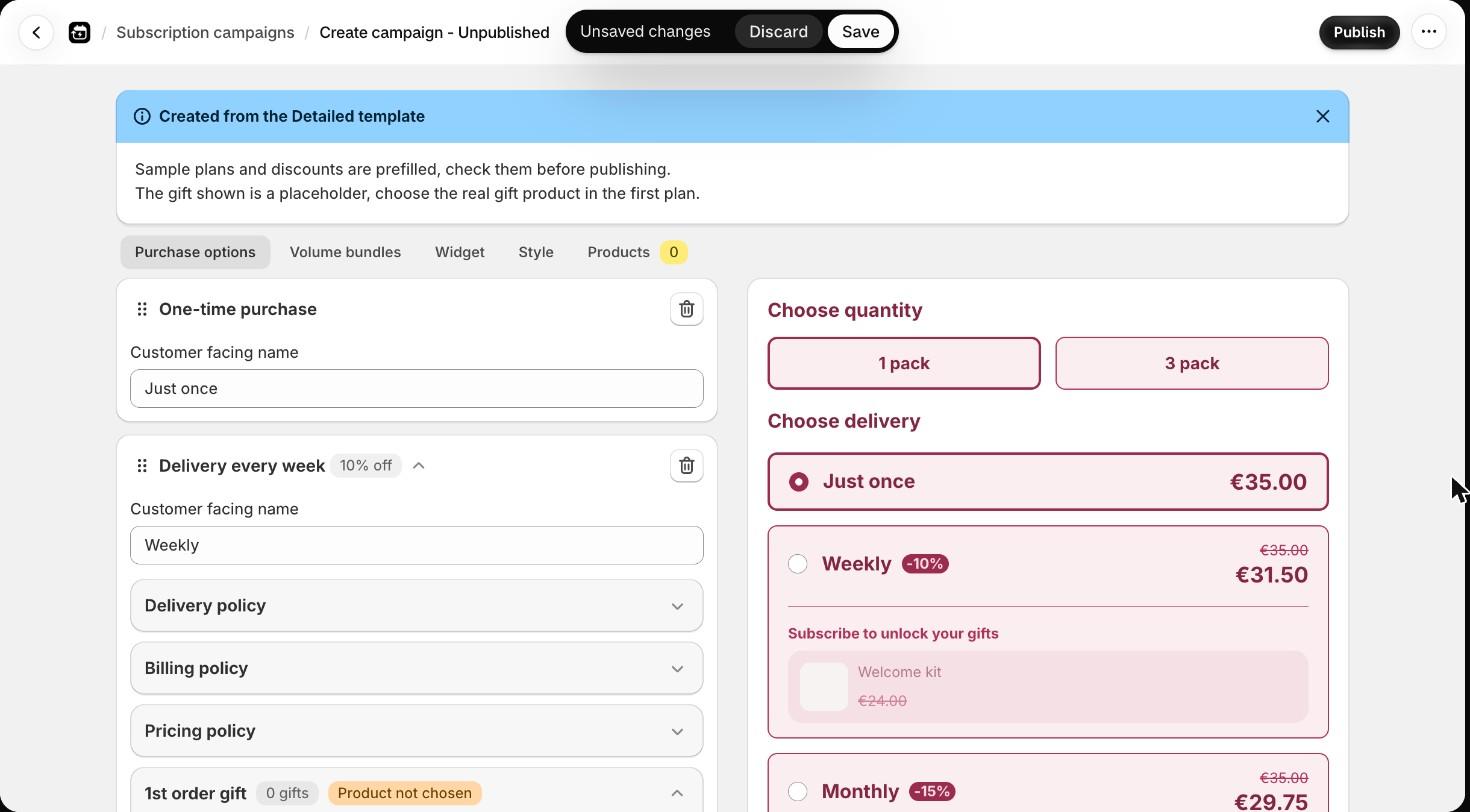Screen dimensions: 1470x812
Task: Click the back arrow button
Action: [36, 32]
